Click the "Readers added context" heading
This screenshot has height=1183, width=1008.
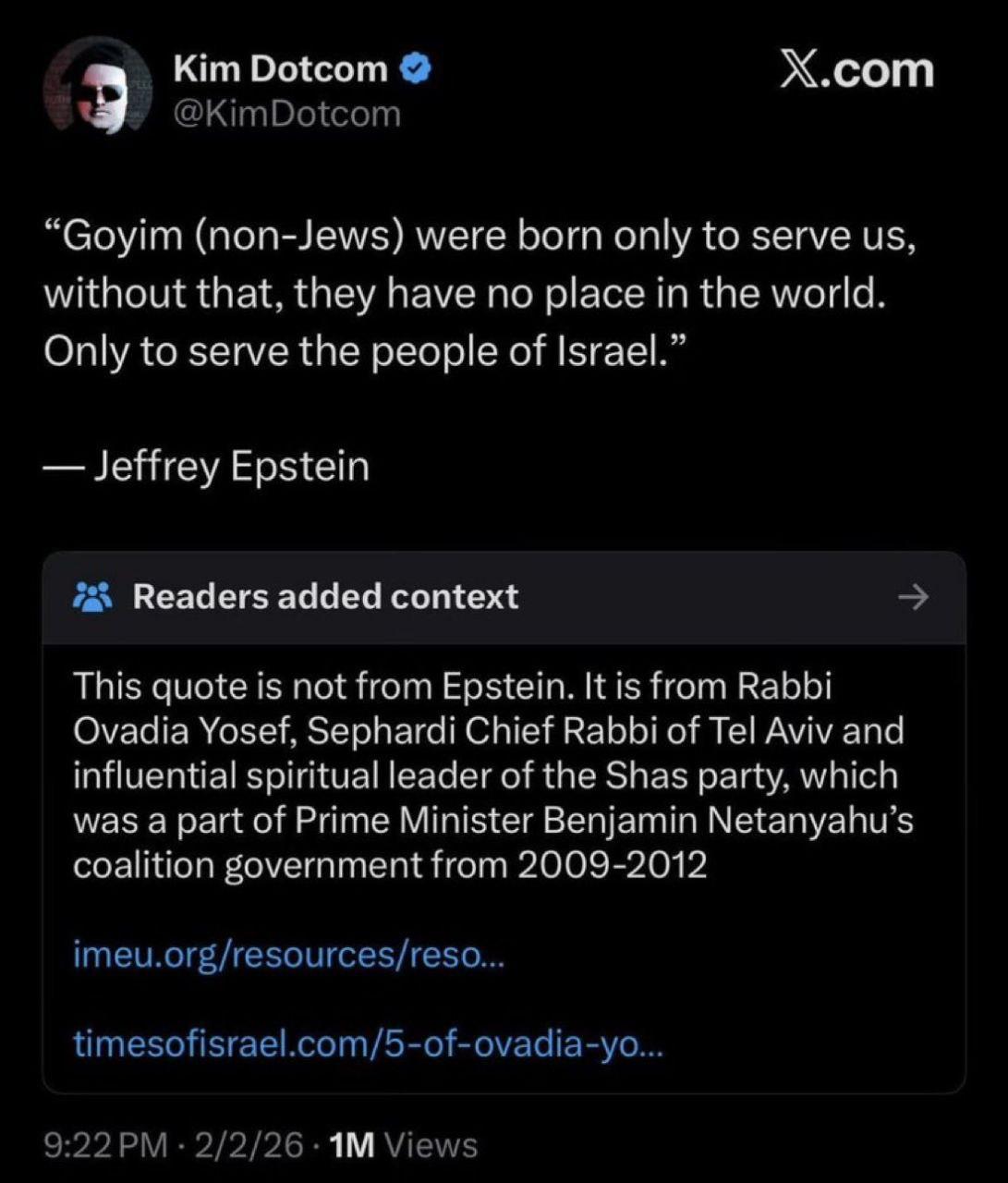click(325, 597)
